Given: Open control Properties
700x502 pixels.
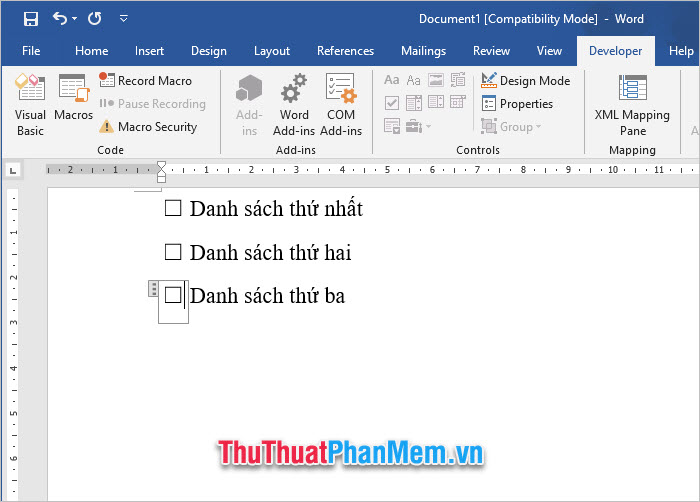Looking at the screenshot, I should (x=517, y=104).
